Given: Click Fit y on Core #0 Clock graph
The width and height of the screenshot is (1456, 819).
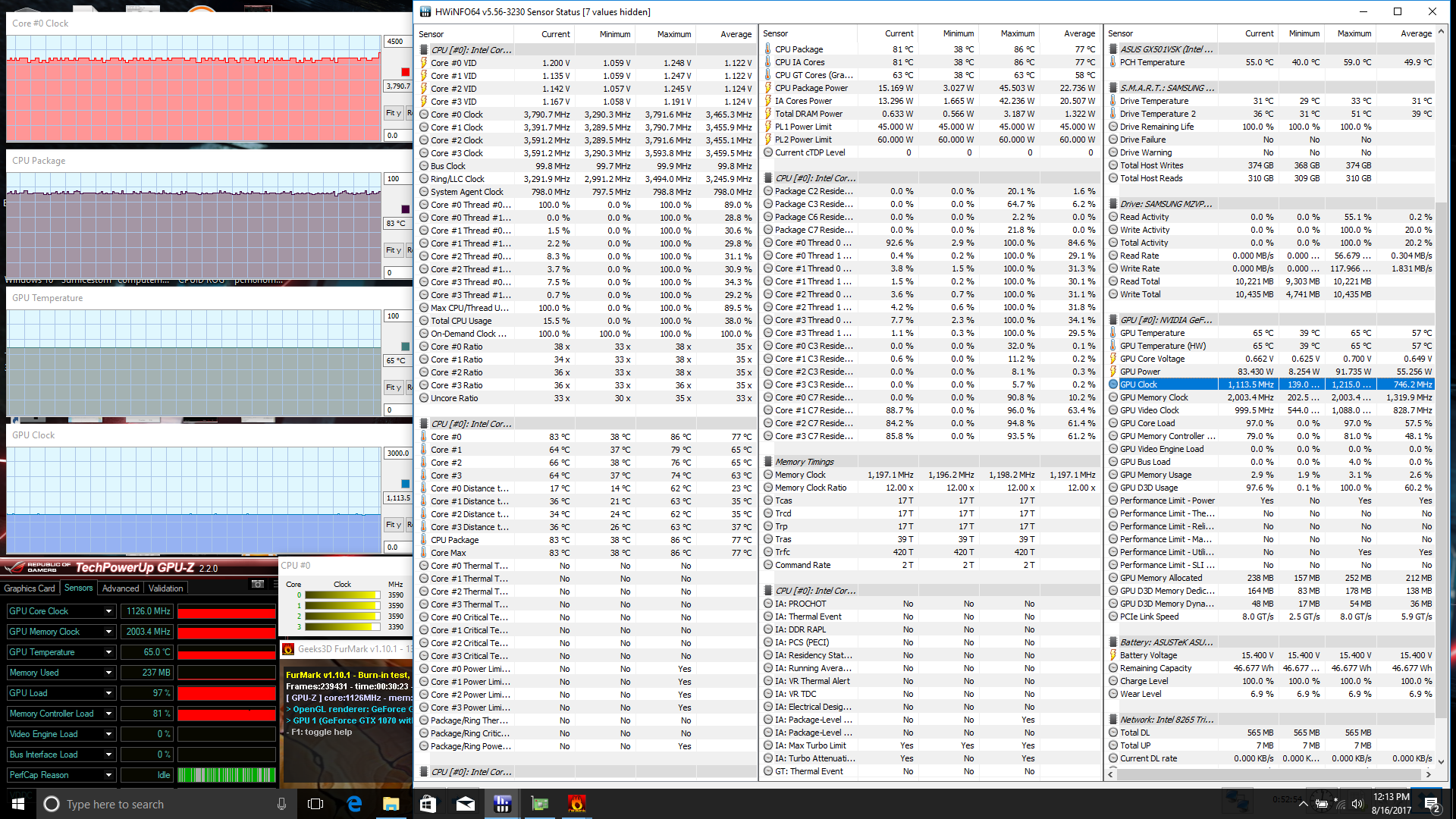Looking at the screenshot, I should click(x=394, y=113).
